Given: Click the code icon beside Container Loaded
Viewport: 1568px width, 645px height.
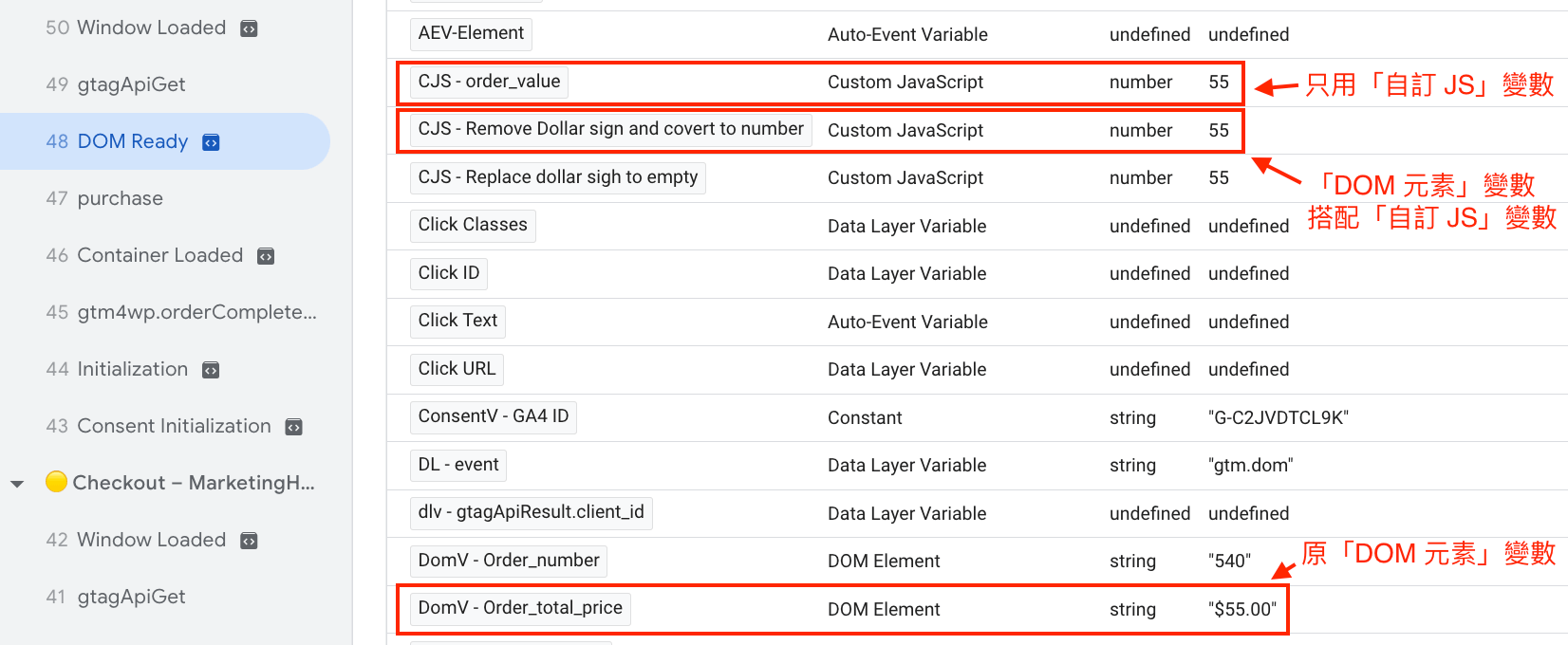Looking at the screenshot, I should (x=266, y=256).
